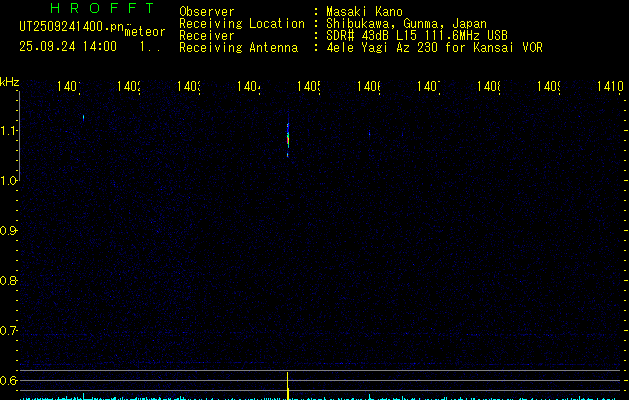The height and width of the screenshot is (400, 629).
Task: Click the kHz axis unit label
Action: tap(10, 82)
